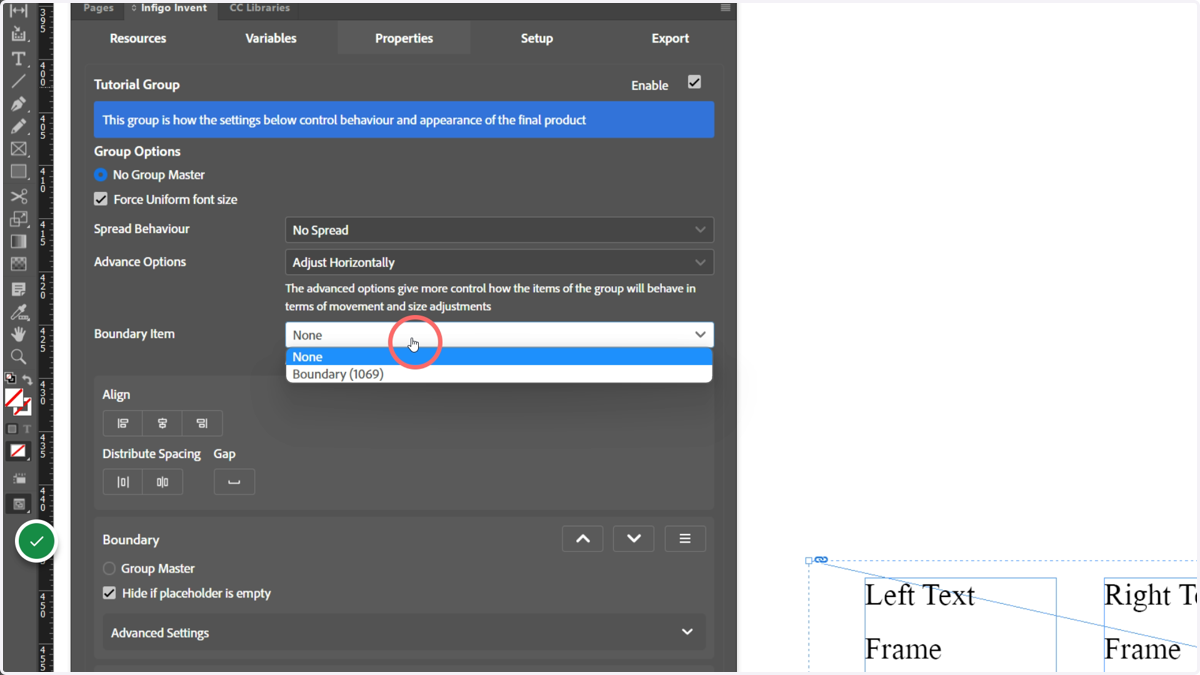Toggle Force Uniform font size checkbox

tap(101, 199)
